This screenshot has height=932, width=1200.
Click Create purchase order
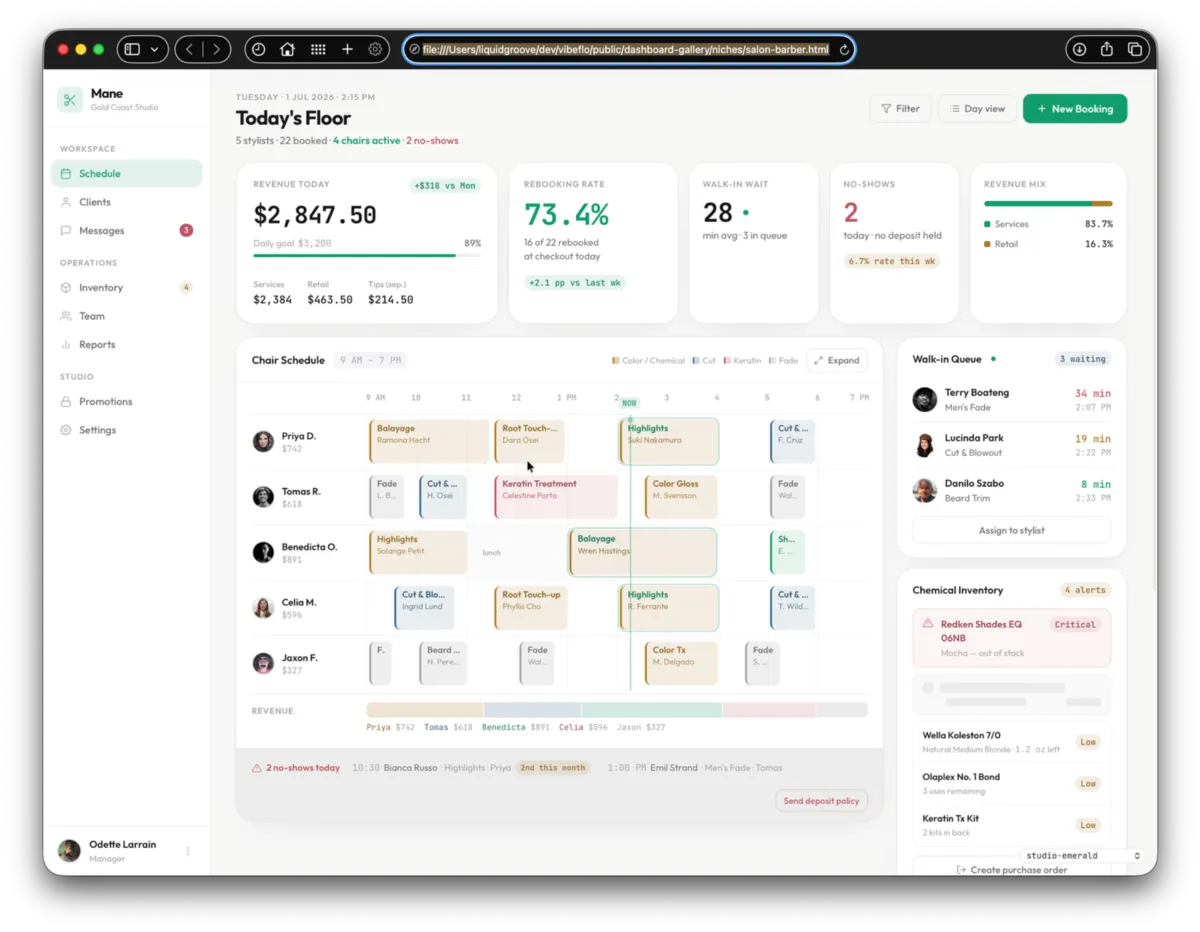pos(1012,870)
